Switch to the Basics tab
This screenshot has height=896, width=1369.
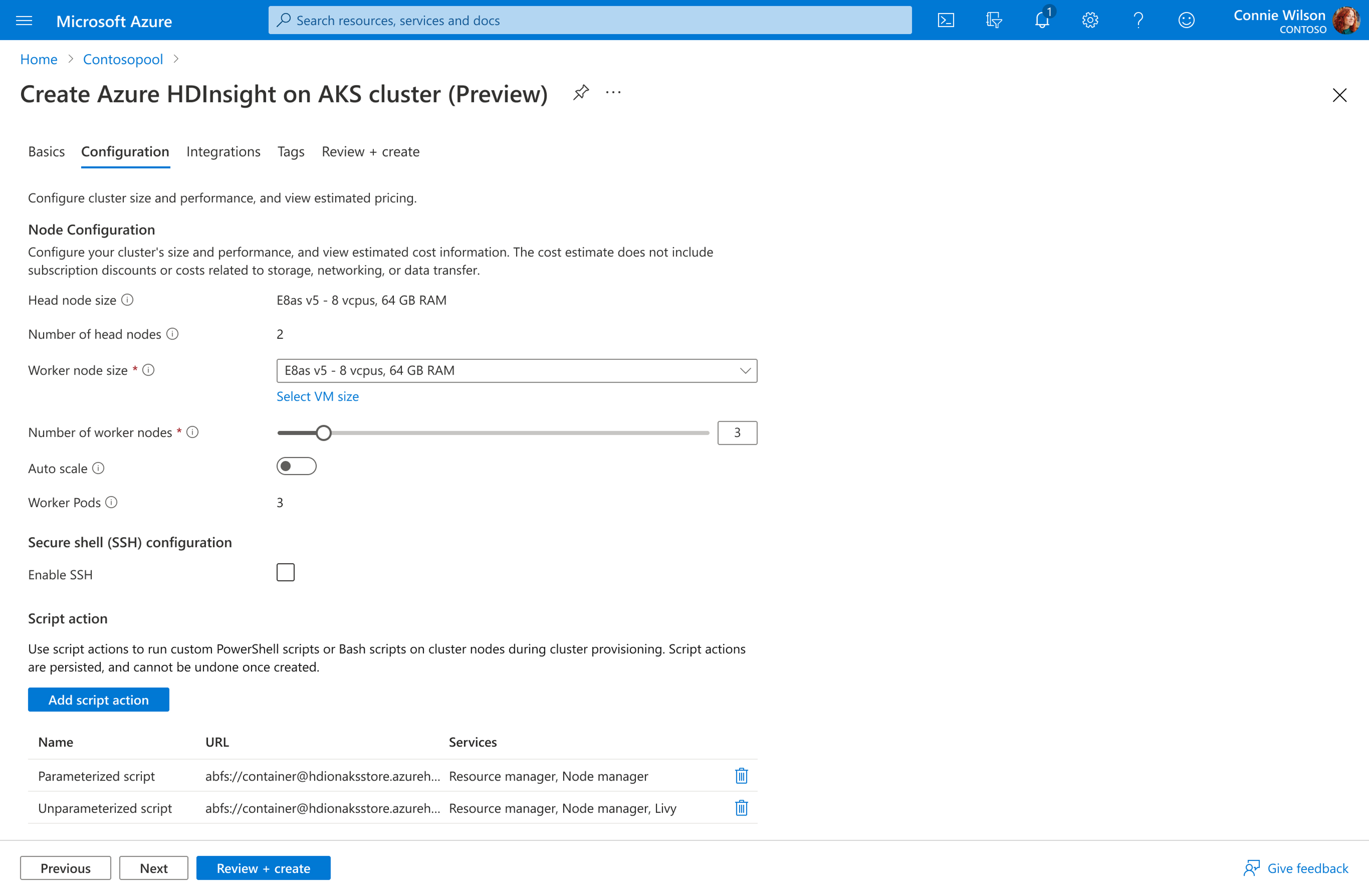click(x=46, y=152)
